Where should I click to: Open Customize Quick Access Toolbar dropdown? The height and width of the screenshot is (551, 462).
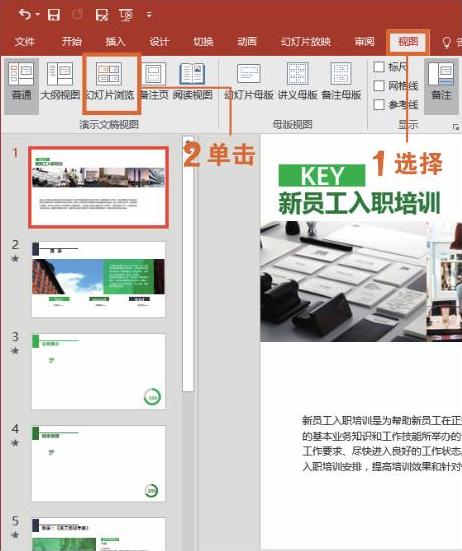pos(149,15)
